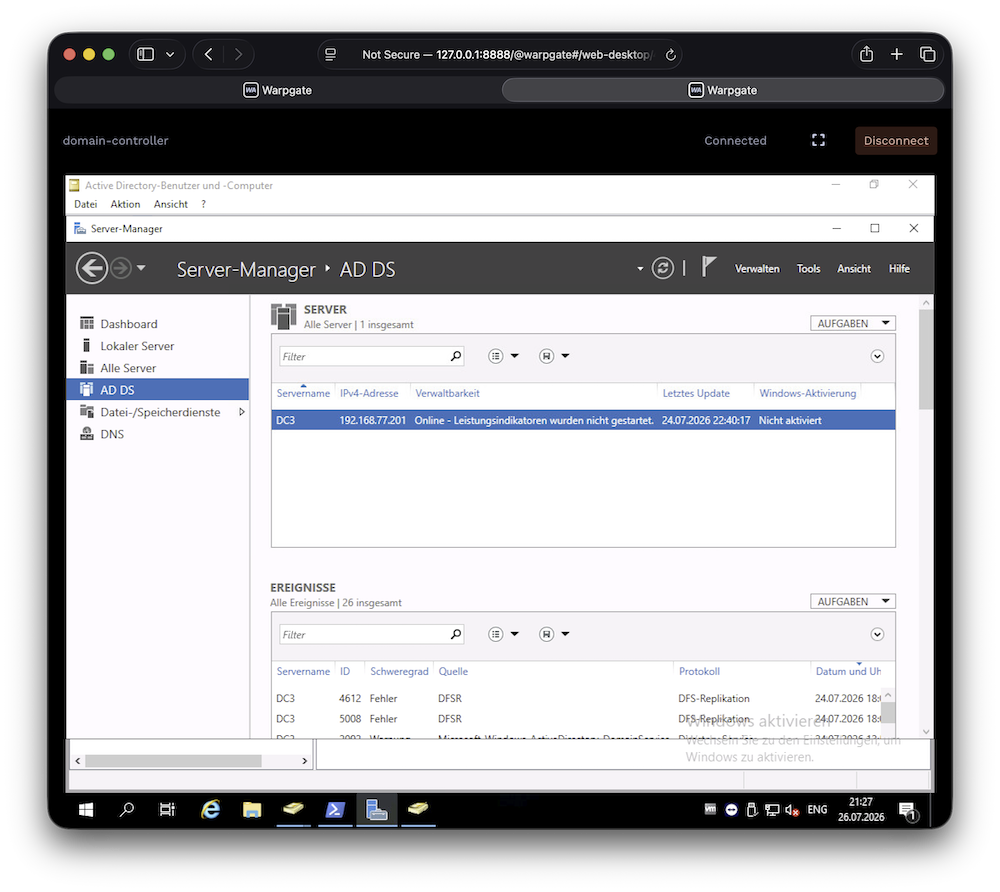
Task: Open the Windows Start menu
Action: [x=86, y=810]
